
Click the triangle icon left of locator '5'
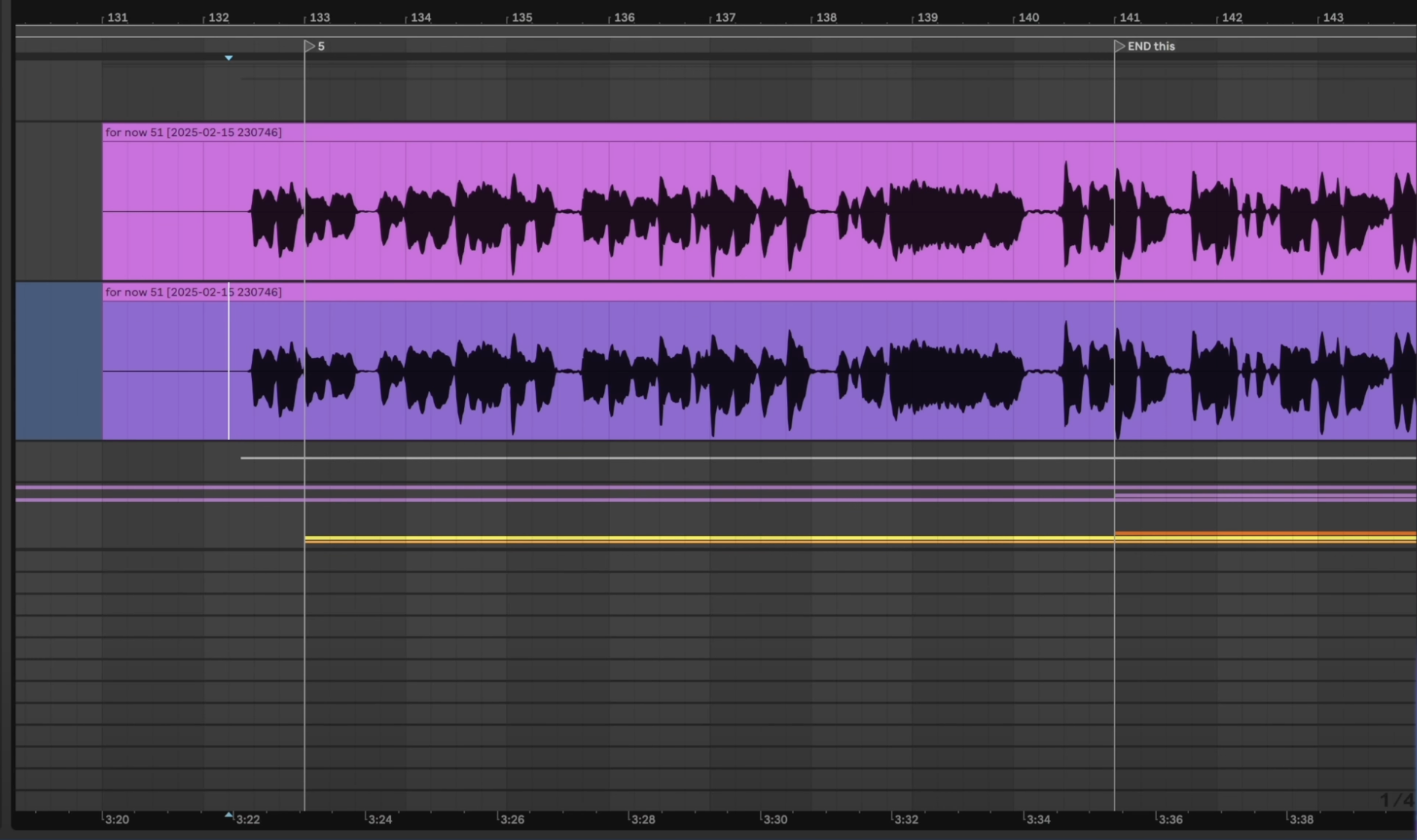310,46
